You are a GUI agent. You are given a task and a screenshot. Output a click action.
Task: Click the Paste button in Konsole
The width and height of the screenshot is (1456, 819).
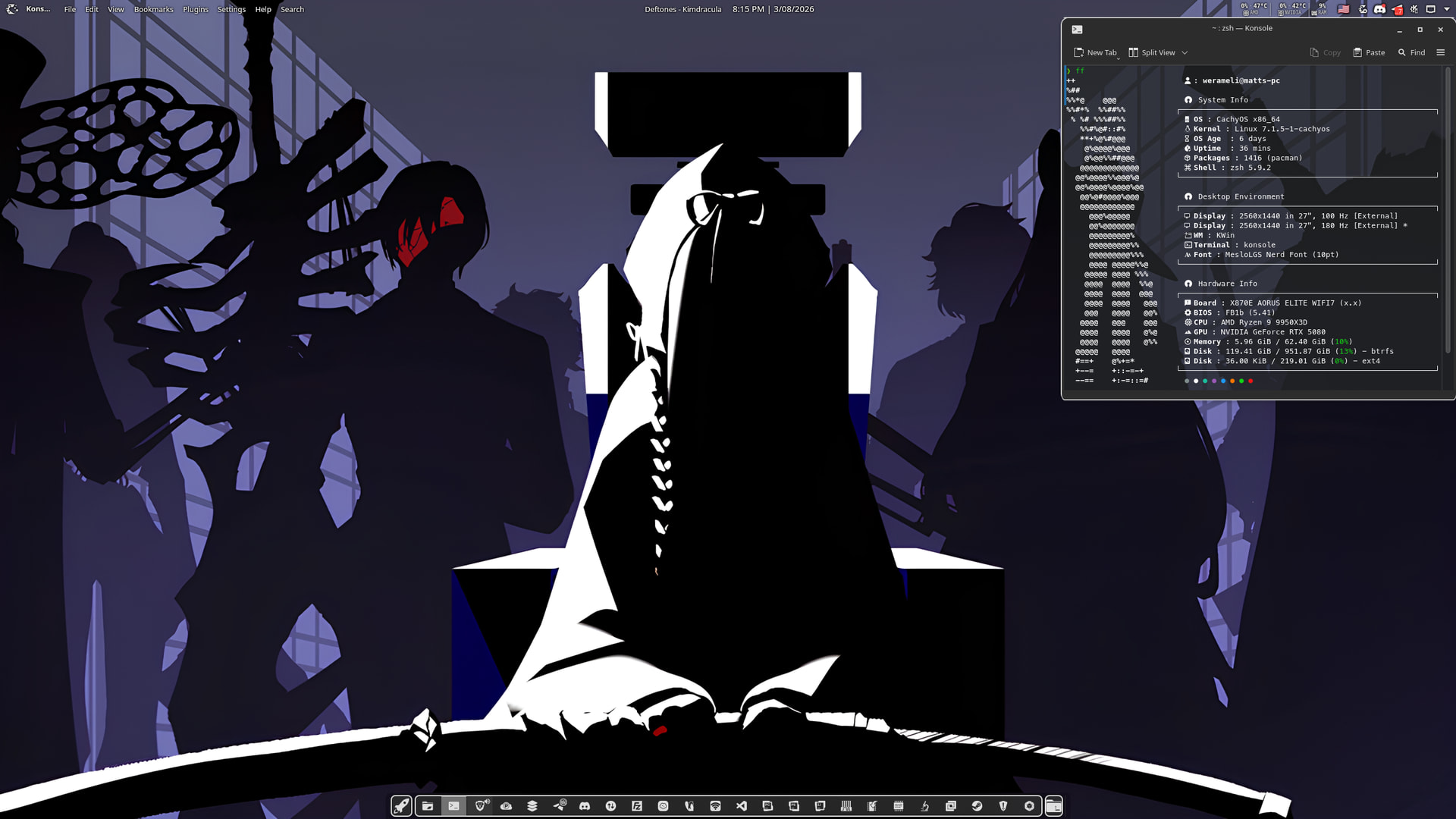(x=1369, y=52)
